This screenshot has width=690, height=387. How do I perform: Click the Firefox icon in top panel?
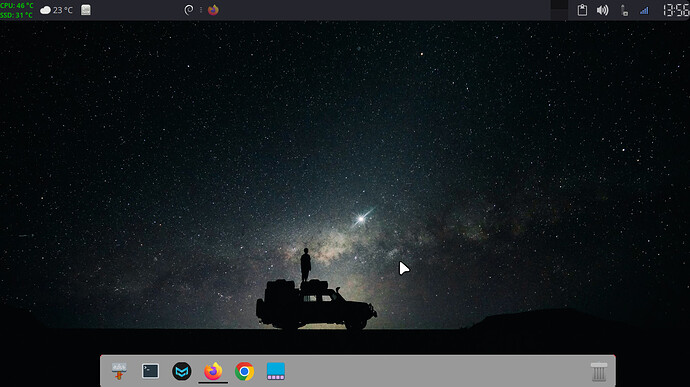[213, 10]
